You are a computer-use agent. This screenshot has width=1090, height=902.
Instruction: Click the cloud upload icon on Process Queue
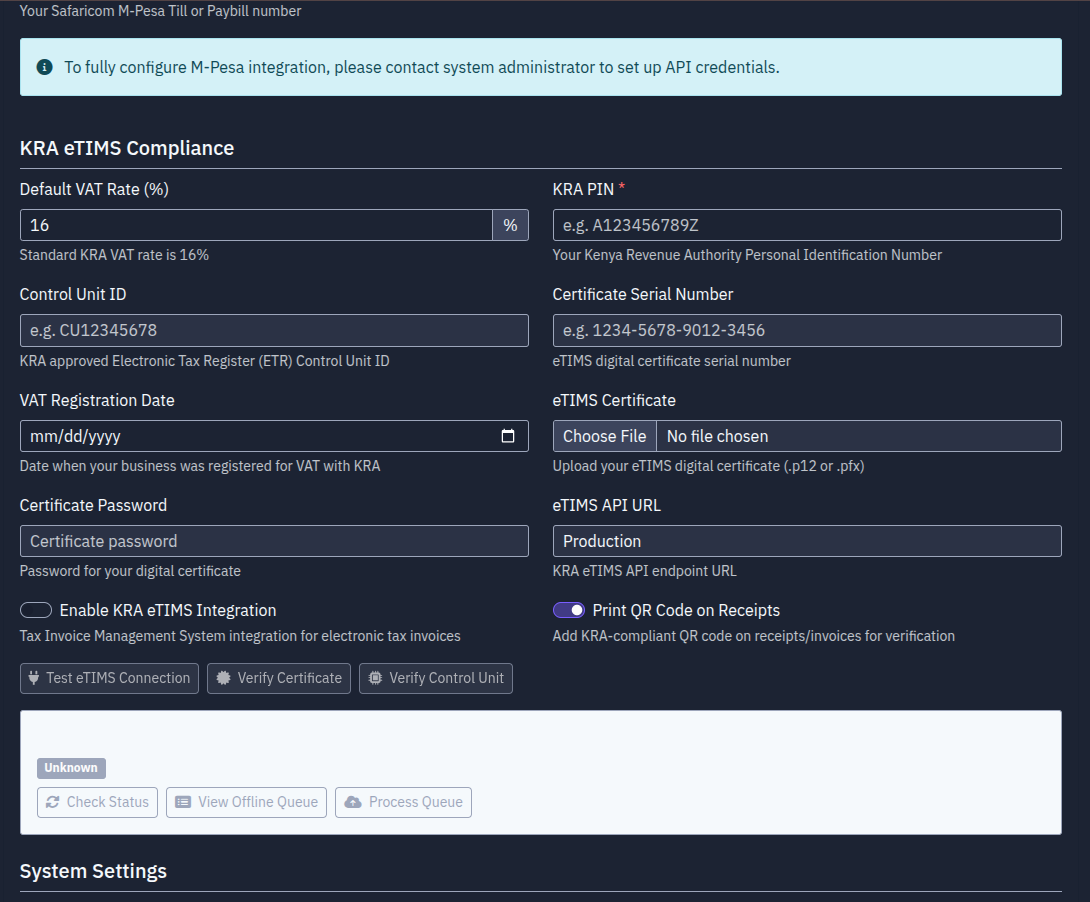click(353, 802)
